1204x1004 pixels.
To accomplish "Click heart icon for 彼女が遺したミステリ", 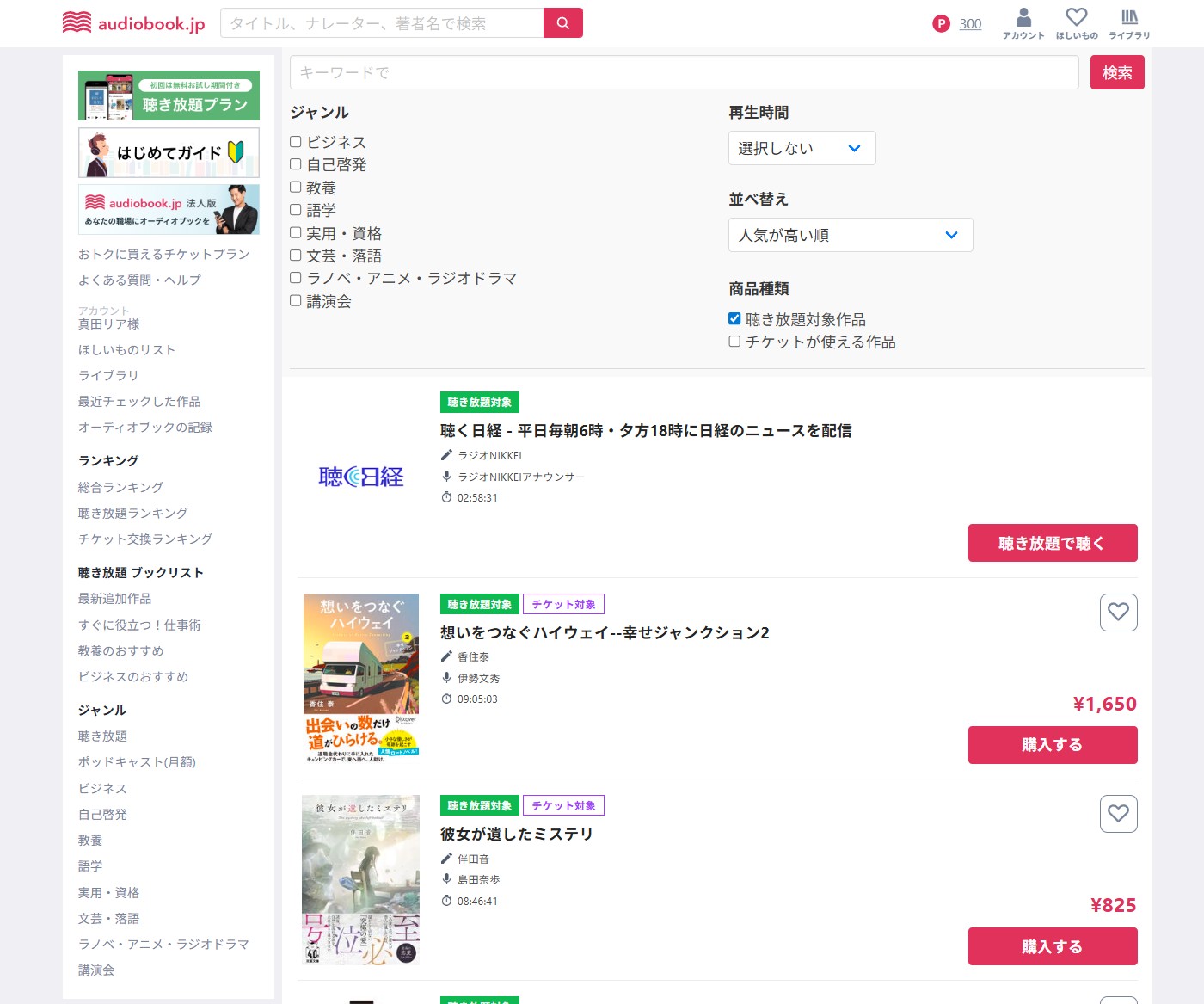I will [x=1118, y=814].
